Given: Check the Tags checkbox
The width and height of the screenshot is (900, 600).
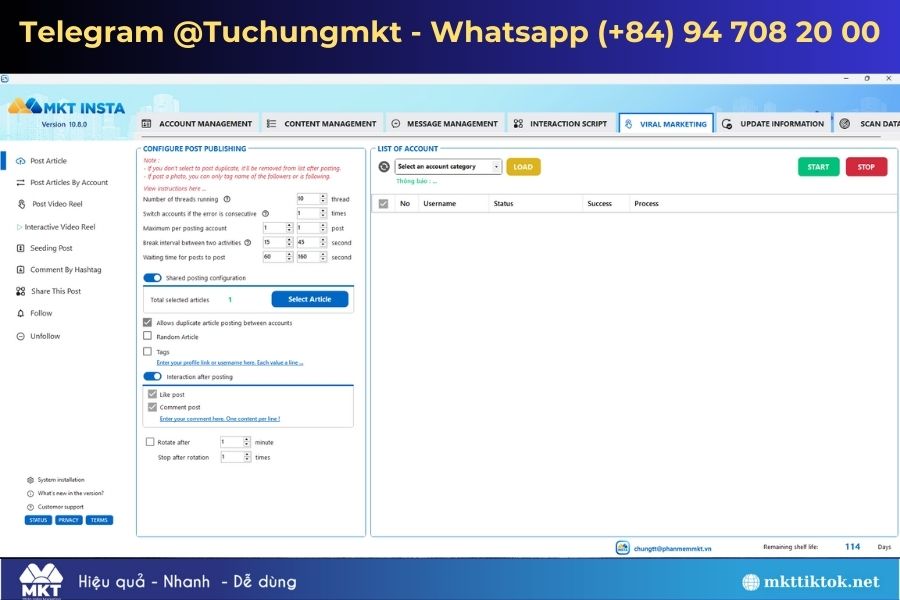Looking at the screenshot, I should point(148,351).
